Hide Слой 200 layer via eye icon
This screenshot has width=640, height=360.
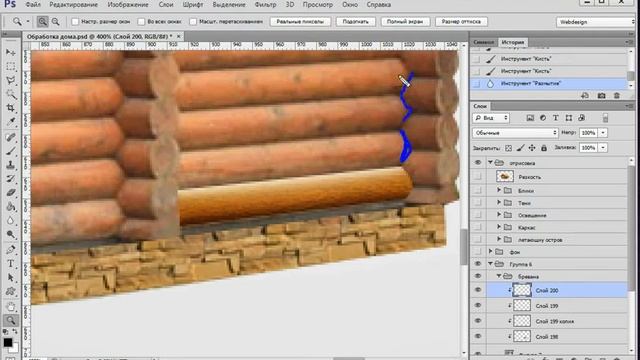478,290
